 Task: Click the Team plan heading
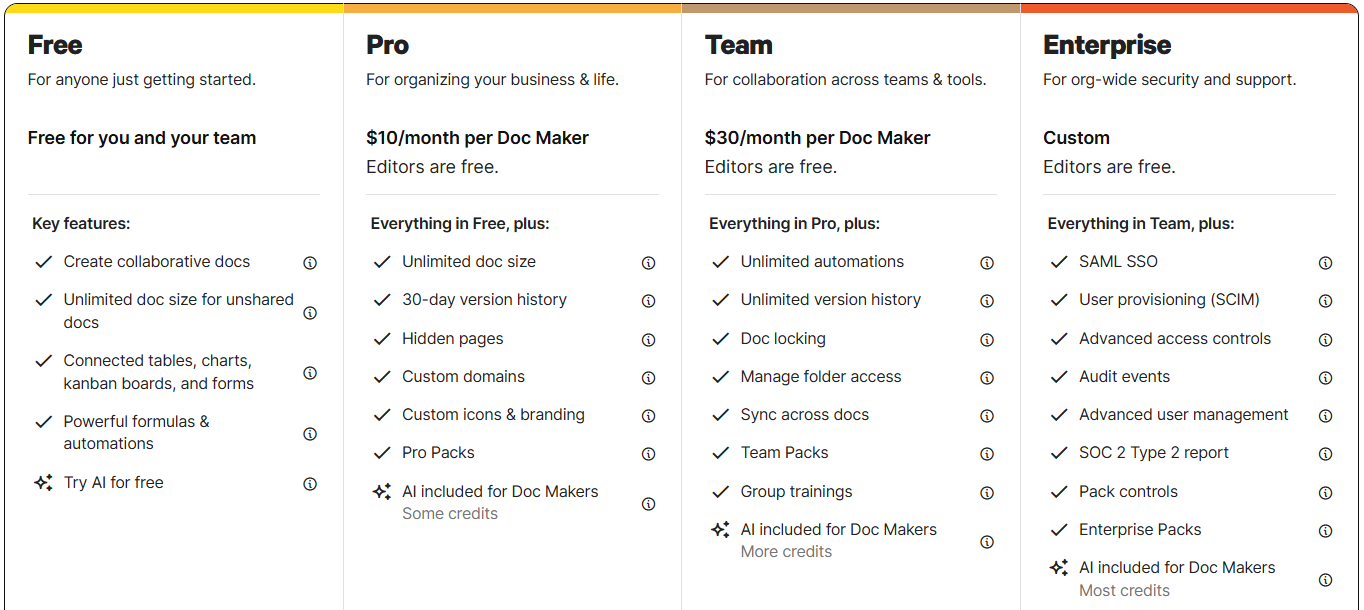[738, 45]
